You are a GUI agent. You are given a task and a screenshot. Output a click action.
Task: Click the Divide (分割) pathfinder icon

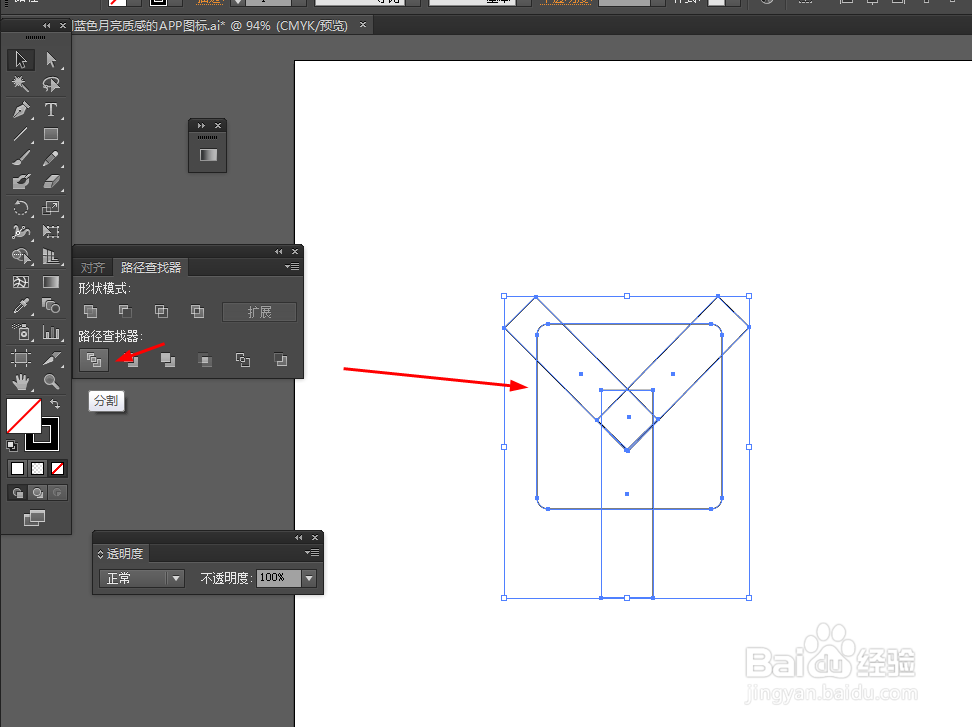tap(94, 359)
